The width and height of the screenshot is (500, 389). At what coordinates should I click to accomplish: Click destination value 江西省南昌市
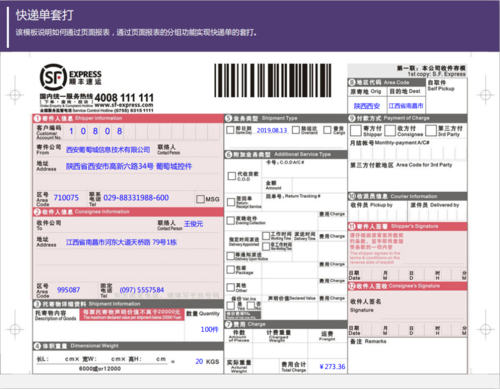(x=406, y=106)
